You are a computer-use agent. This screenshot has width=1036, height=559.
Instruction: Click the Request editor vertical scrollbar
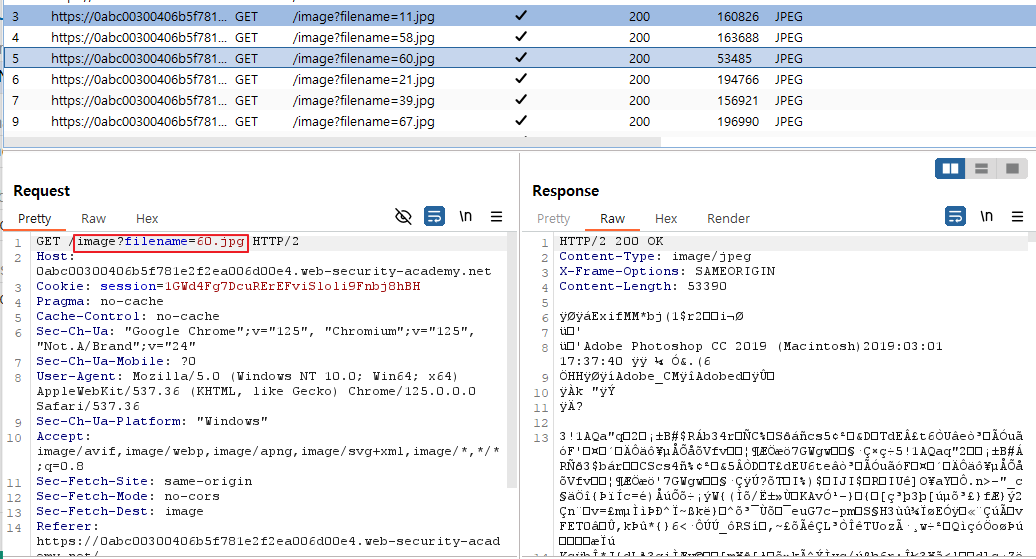[x=511, y=360]
